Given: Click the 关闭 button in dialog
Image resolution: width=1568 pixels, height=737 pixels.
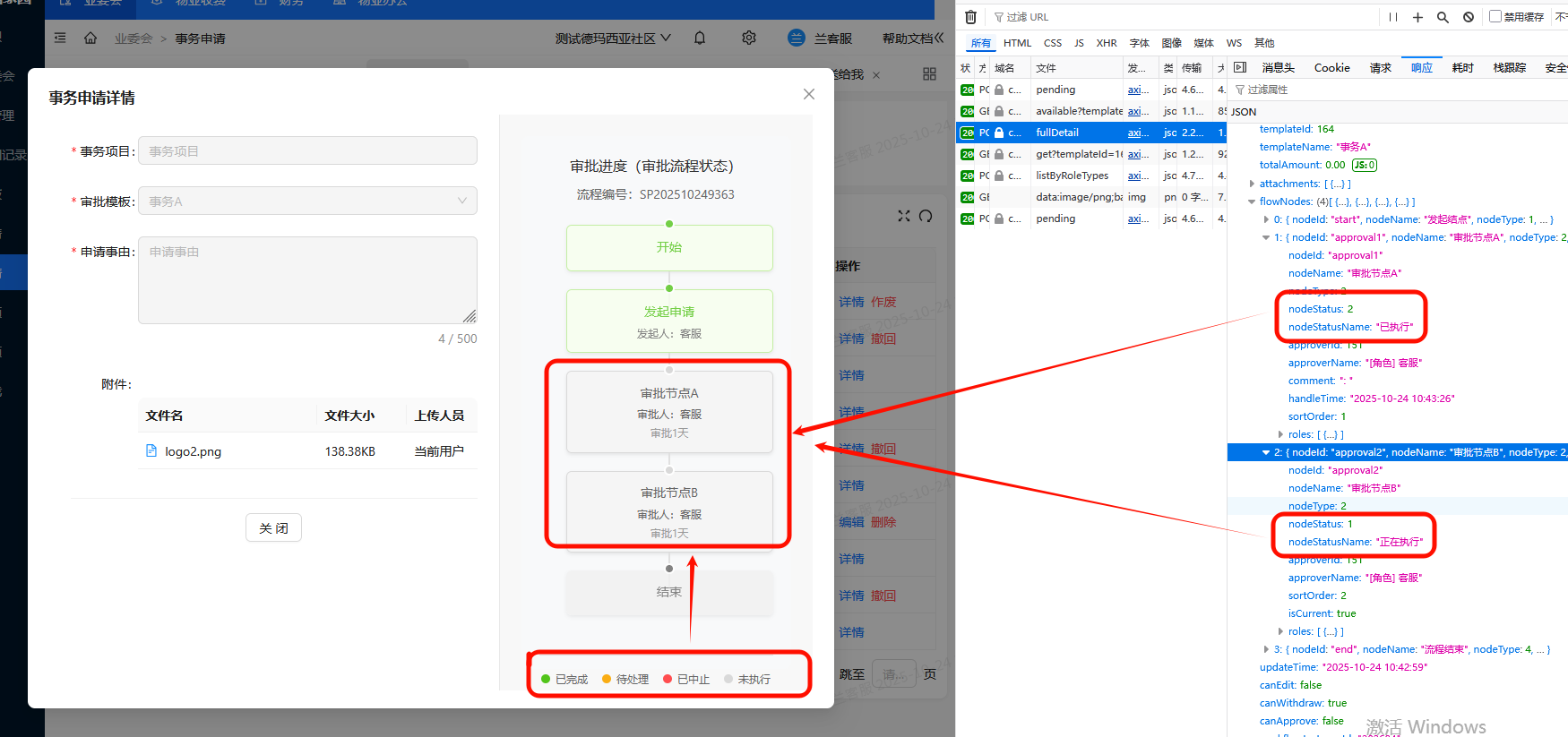Looking at the screenshot, I should (x=273, y=528).
